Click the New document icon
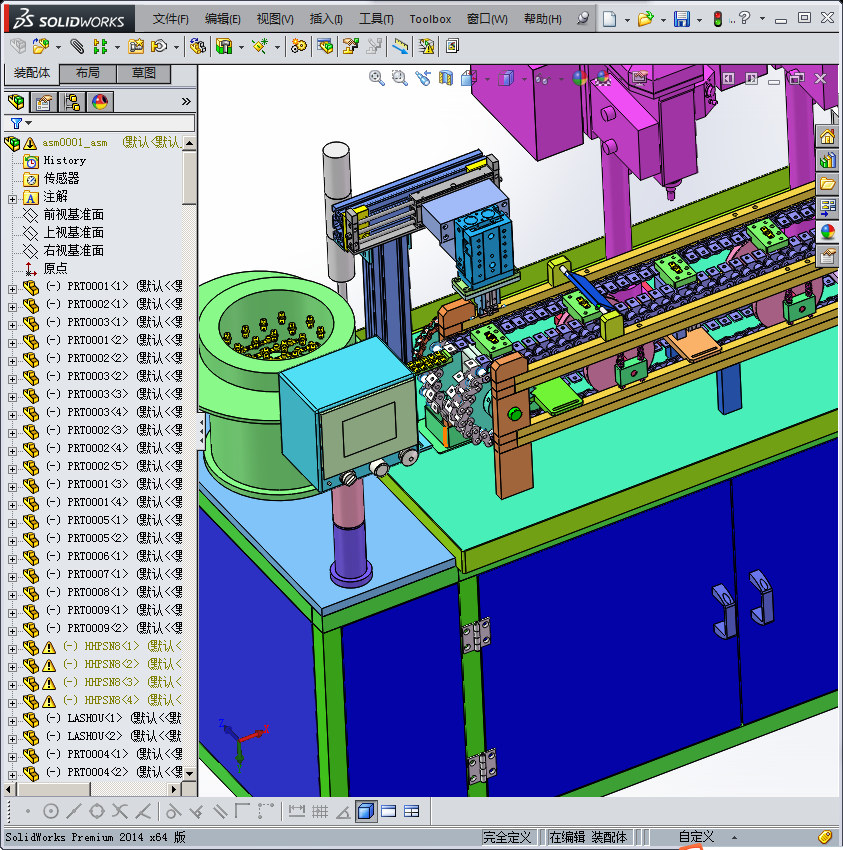 pyautogui.click(x=610, y=19)
